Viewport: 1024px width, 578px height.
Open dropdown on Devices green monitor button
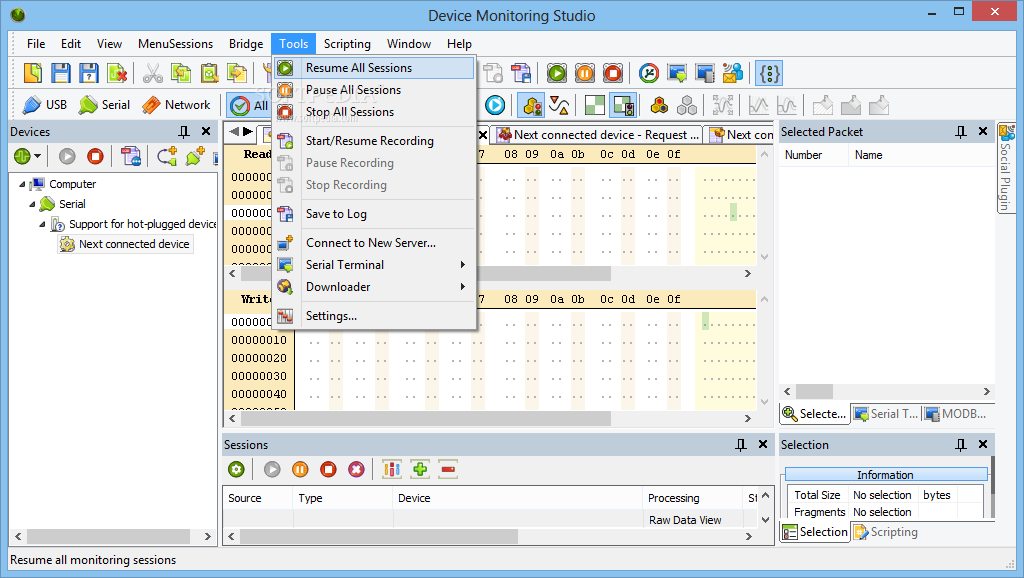tap(37, 157)
